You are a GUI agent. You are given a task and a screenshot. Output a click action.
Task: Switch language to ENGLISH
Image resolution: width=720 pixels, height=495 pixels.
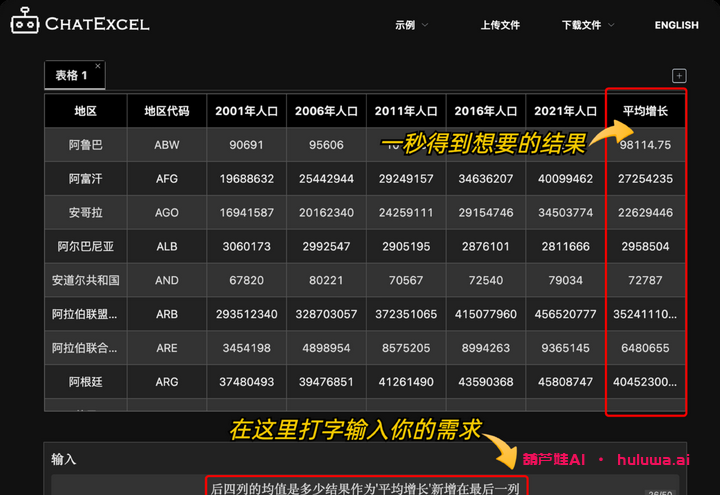pyautogui.click(x=676, y=25)
